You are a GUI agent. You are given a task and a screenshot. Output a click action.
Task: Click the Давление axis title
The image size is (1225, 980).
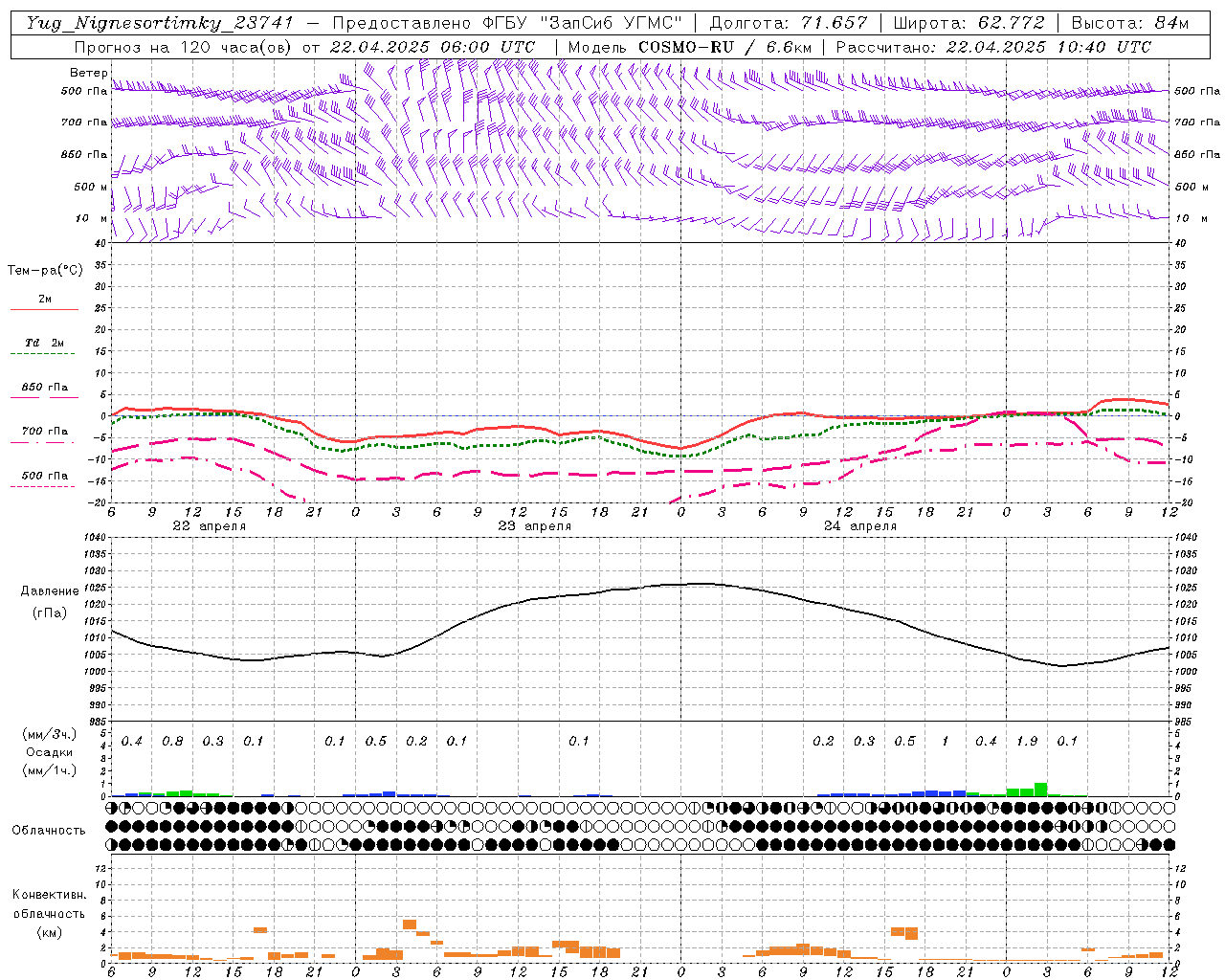click(50, 591)
